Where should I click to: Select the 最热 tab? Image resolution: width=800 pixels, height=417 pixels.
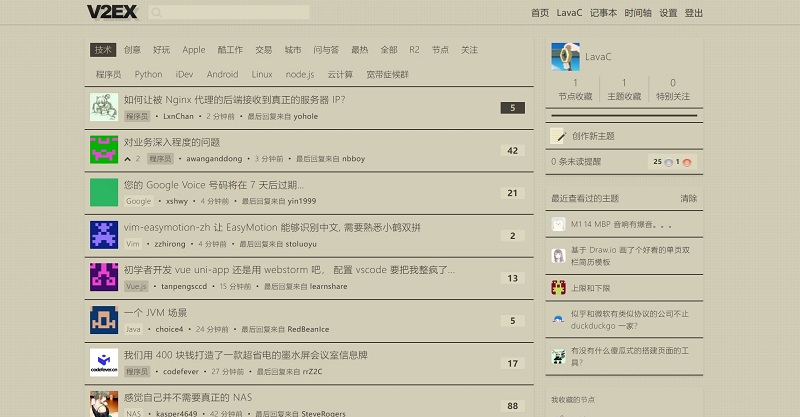click(x=359, y=50)
